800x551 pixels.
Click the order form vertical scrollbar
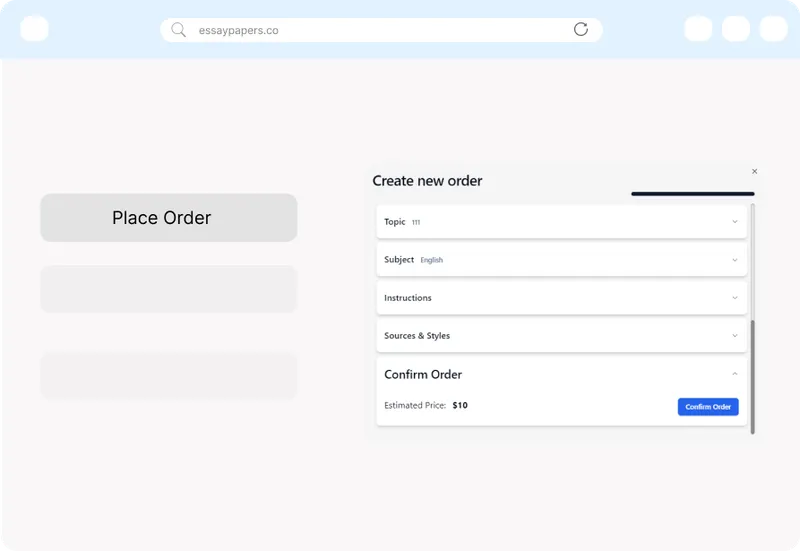753,376
